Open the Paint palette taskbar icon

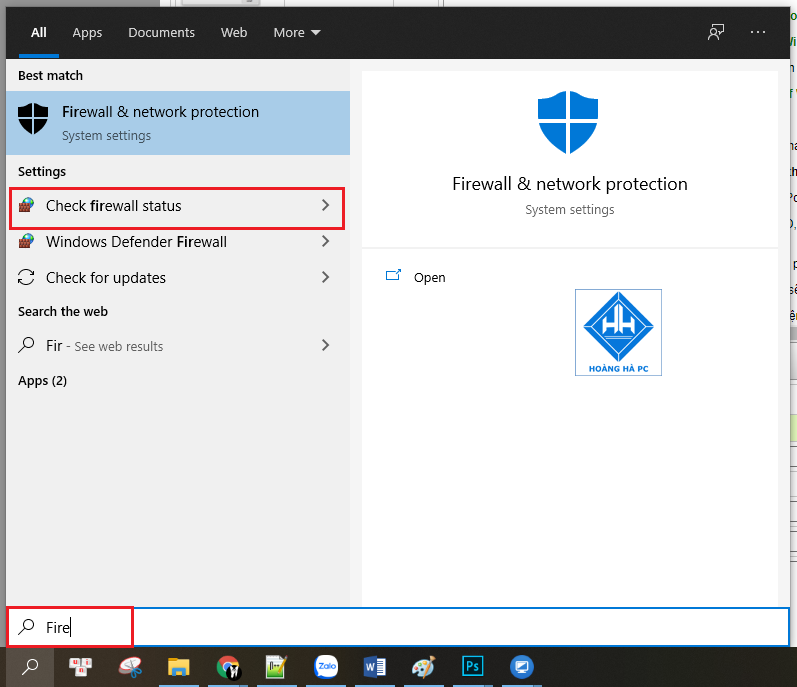pyautogui.click(x=424, y=667)
